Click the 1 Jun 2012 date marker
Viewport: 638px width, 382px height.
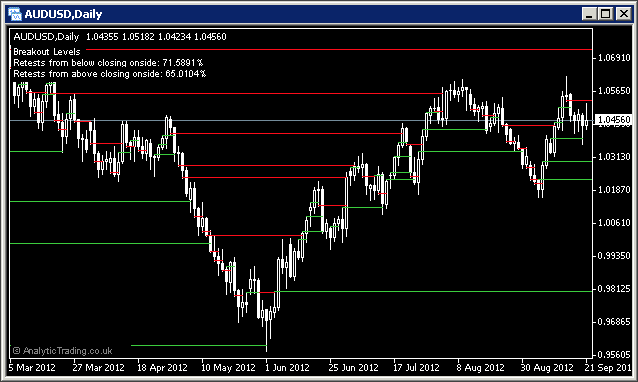(x=287, y=367)
